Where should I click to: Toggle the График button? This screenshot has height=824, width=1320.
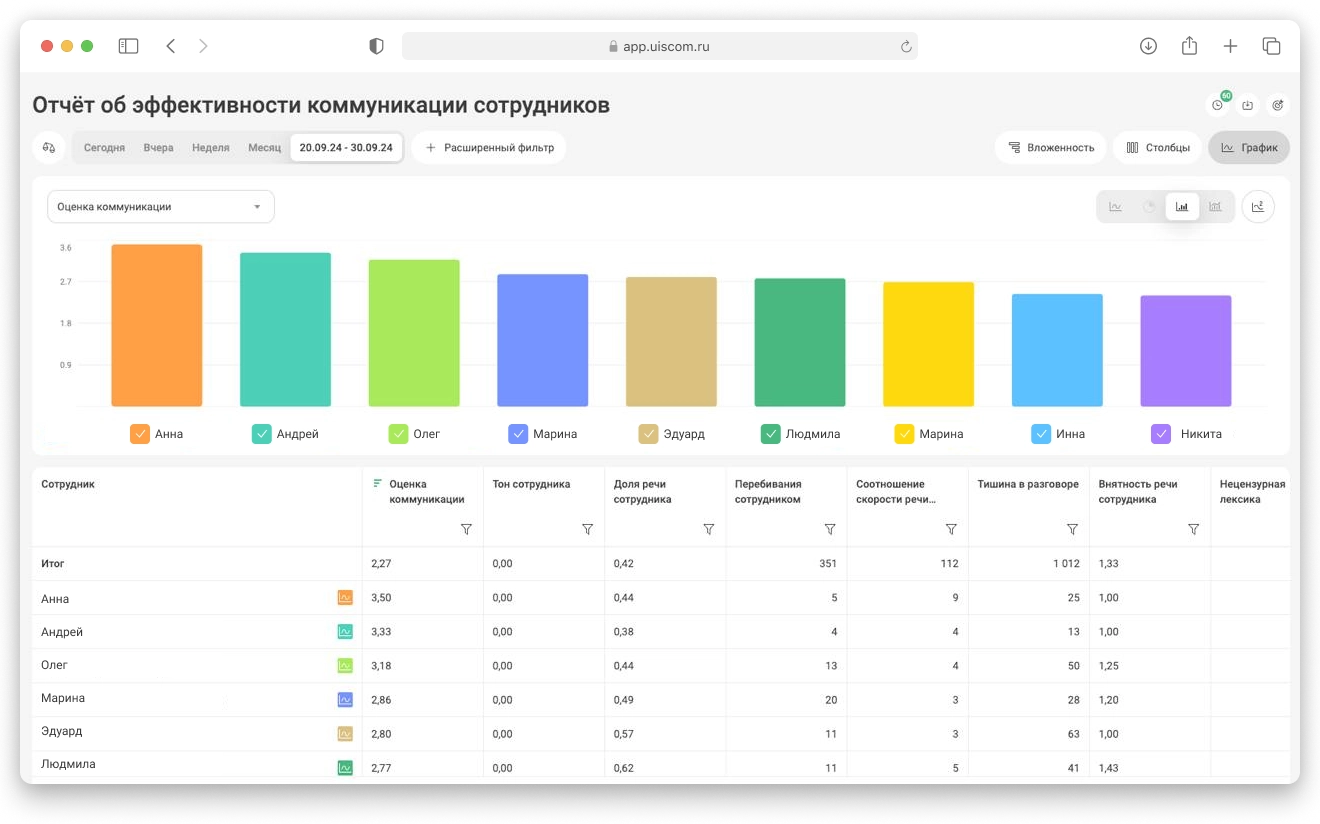[x=1249, y=147]
